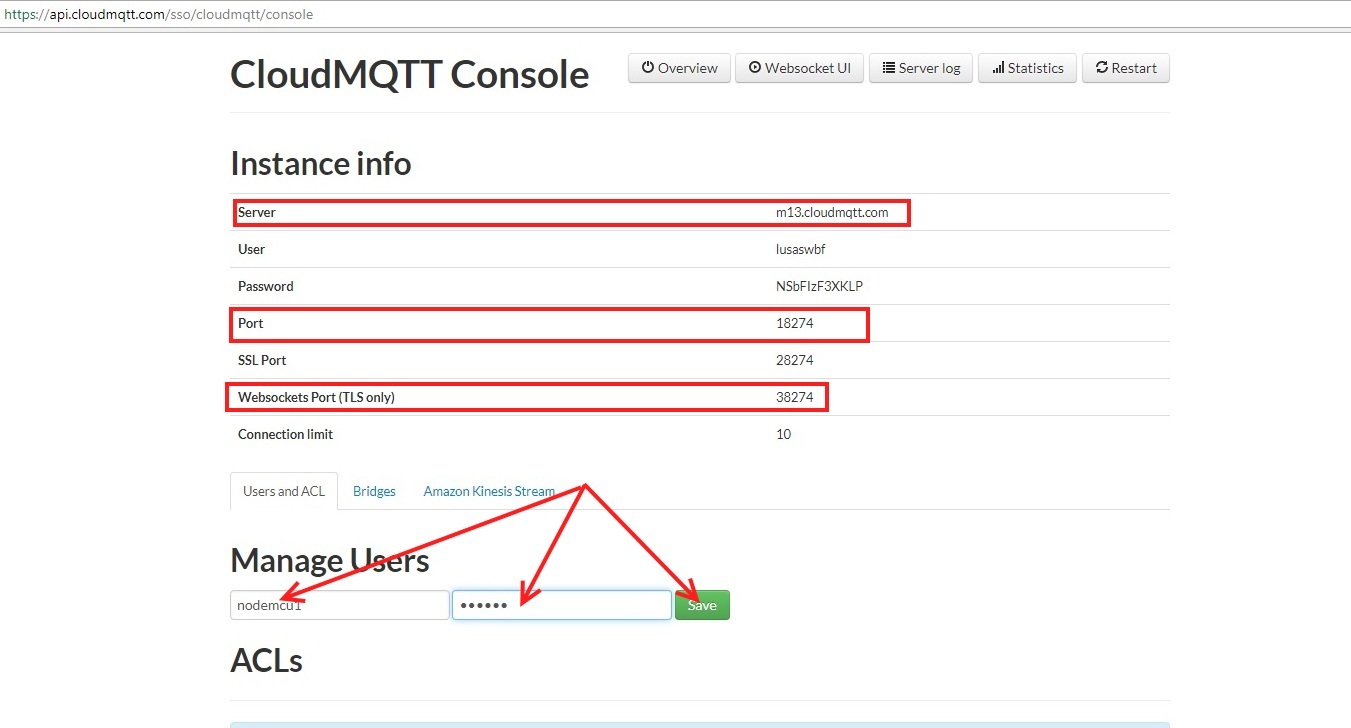1351x728 pixels.
Task: Save the new user
Action: click(x=702, y=605)
